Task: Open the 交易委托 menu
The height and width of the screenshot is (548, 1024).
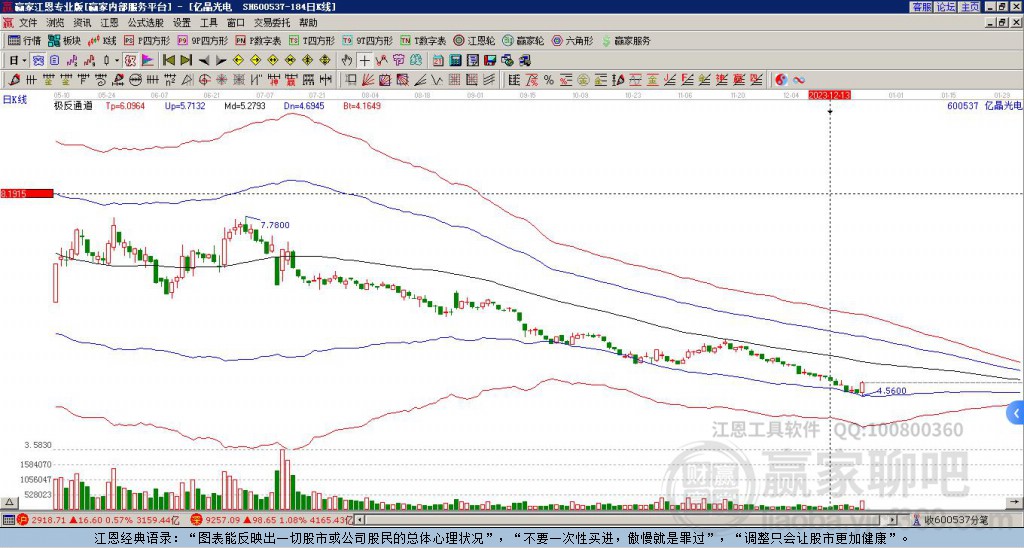Action: click(272, 23)
